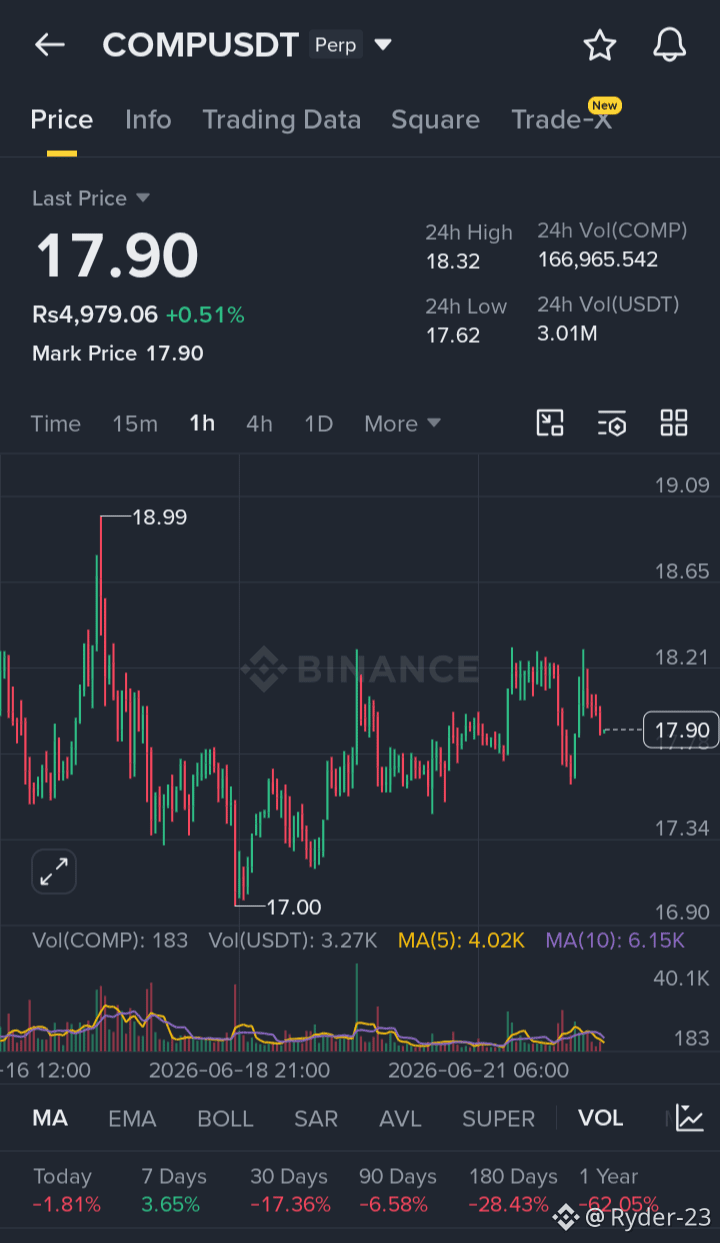
Task: Select the Time chart interval
Action: click(x=56, y=424)
